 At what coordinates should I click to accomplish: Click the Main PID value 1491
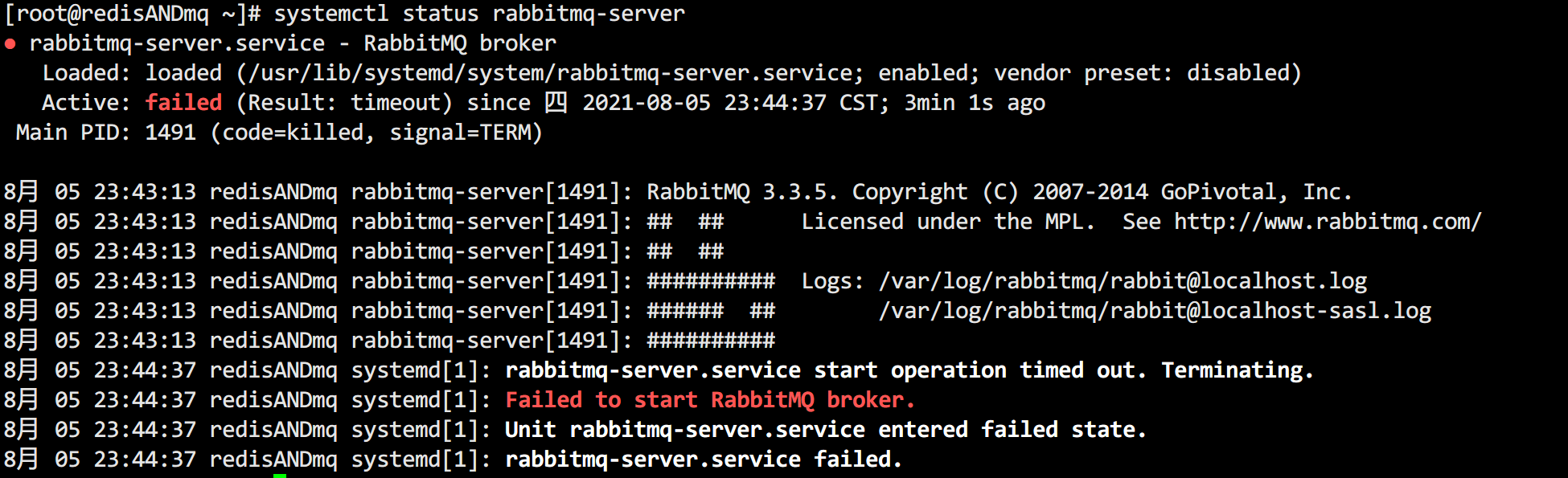pyautogui.click(x=170, y=133)
